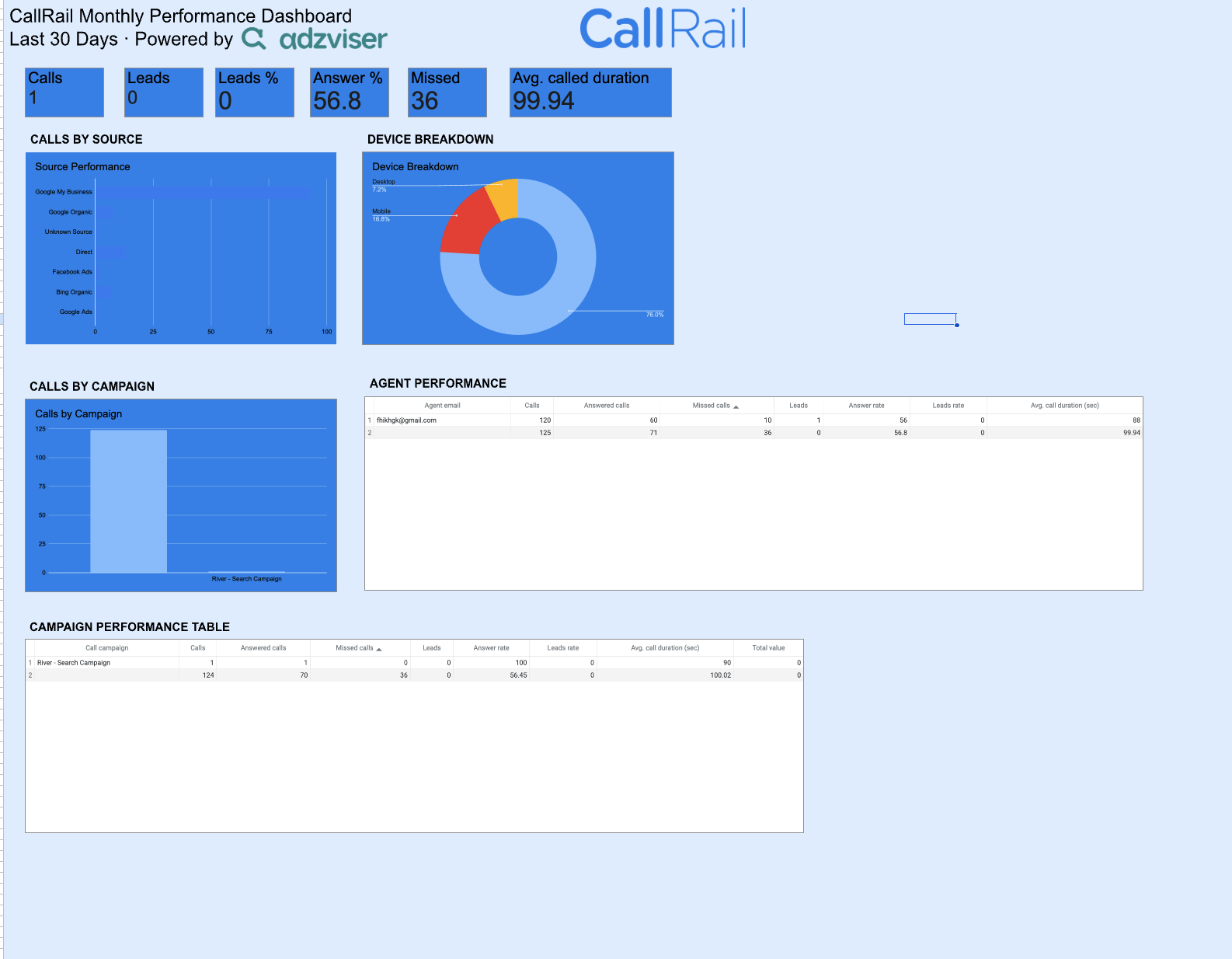Image resolution: width=1232 pixels, height=959 pixels.
Task: Click the Mobile 16.8% chart label
Action: [x=381, y=215]
